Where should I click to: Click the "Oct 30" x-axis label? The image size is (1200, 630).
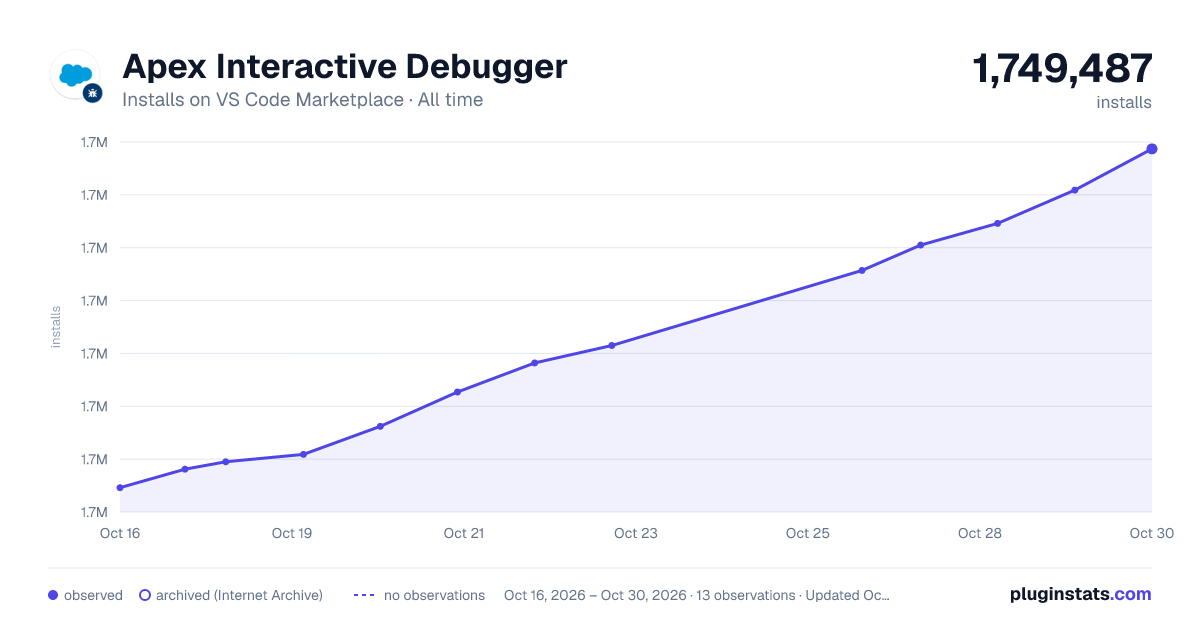1150,533
